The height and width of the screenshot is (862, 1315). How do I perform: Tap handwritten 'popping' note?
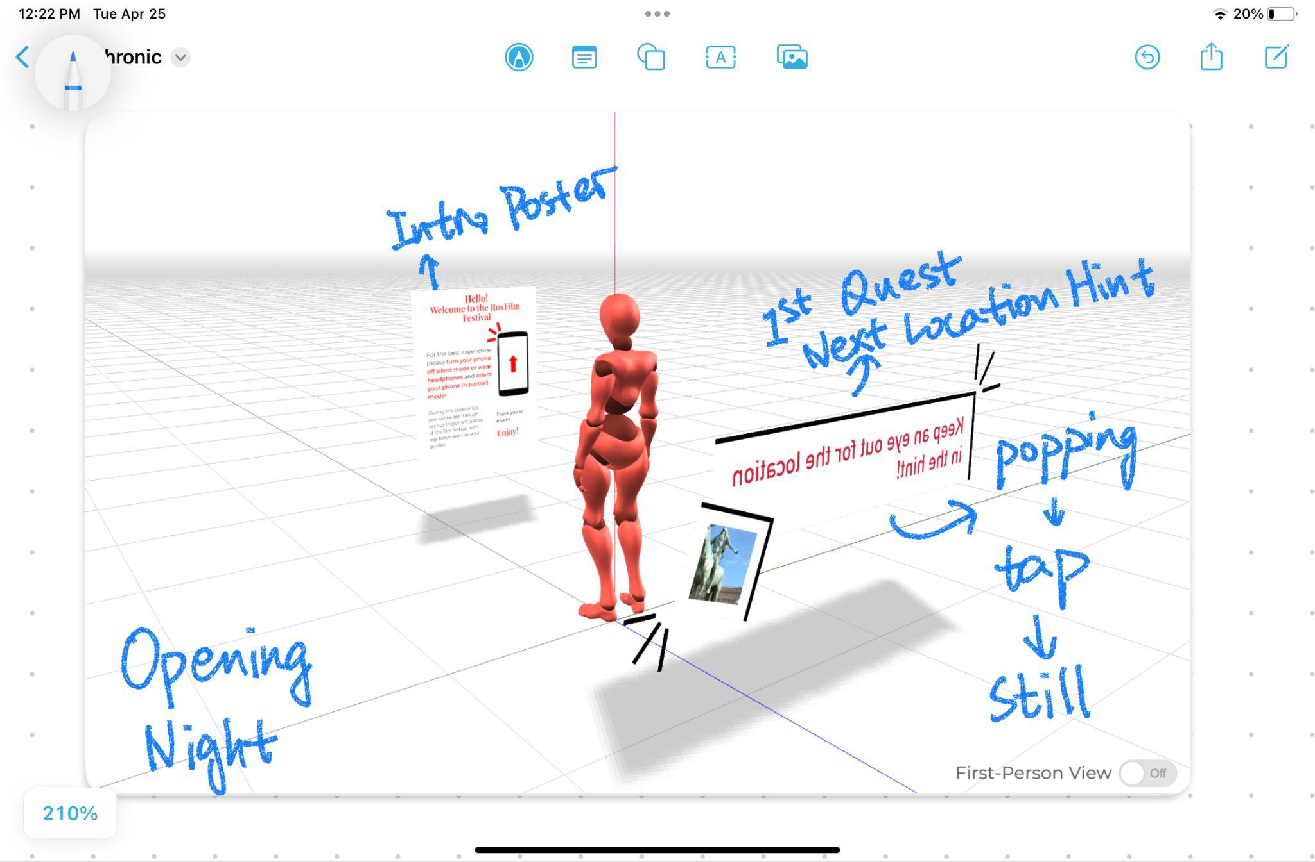click(1065, 452)
